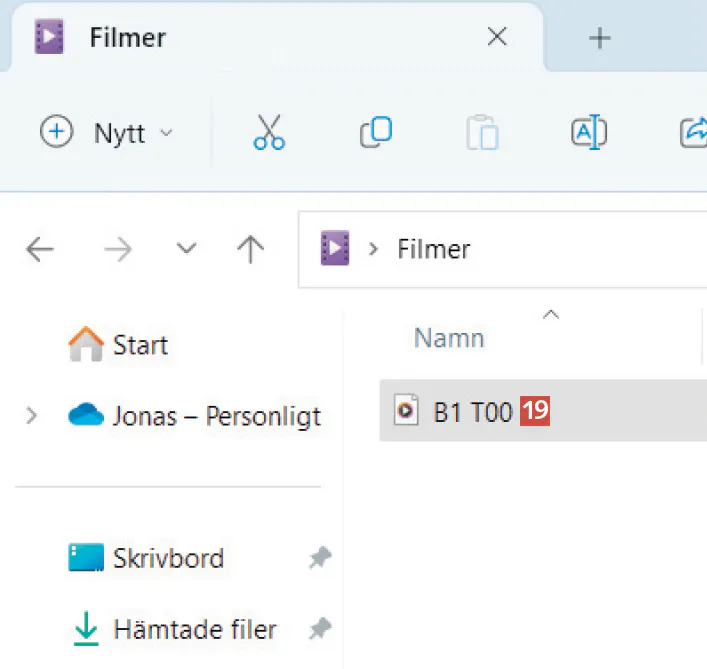707x669 pixels.
Task: Click the Copy icon in toolbar
Action: [x=376, y=132]
